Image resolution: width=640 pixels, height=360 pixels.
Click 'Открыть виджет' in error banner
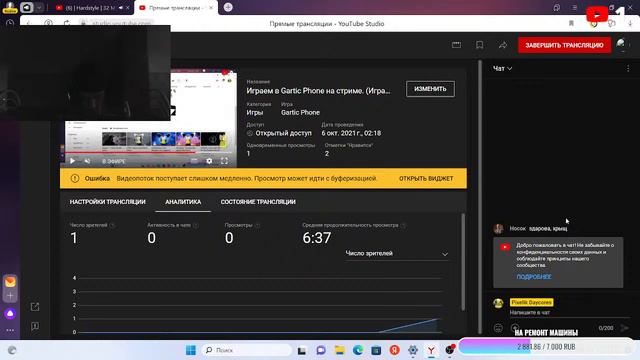tap(426, 178)
